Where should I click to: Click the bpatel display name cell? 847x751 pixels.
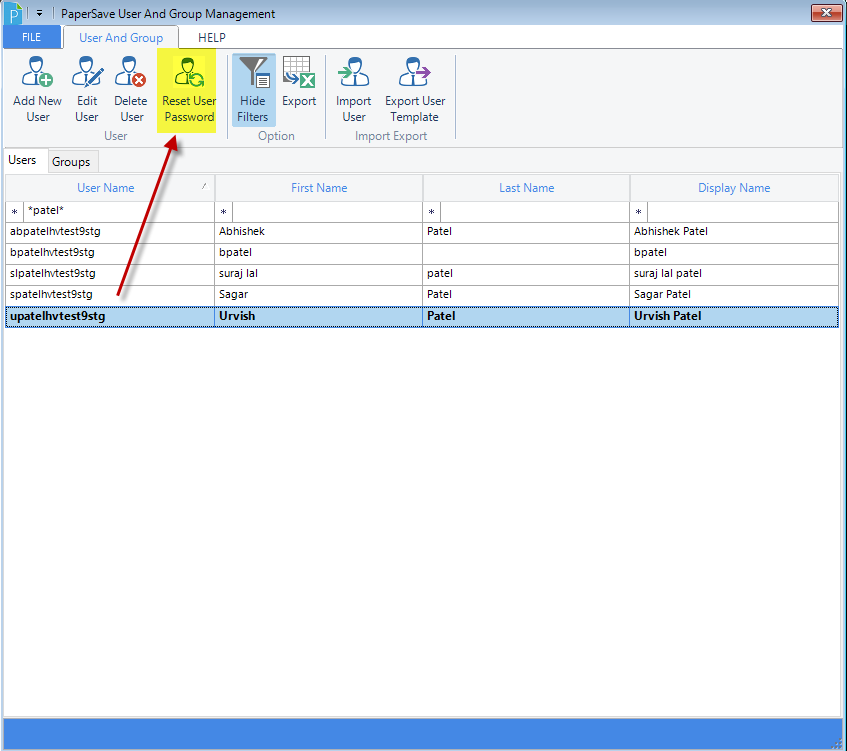734,253
